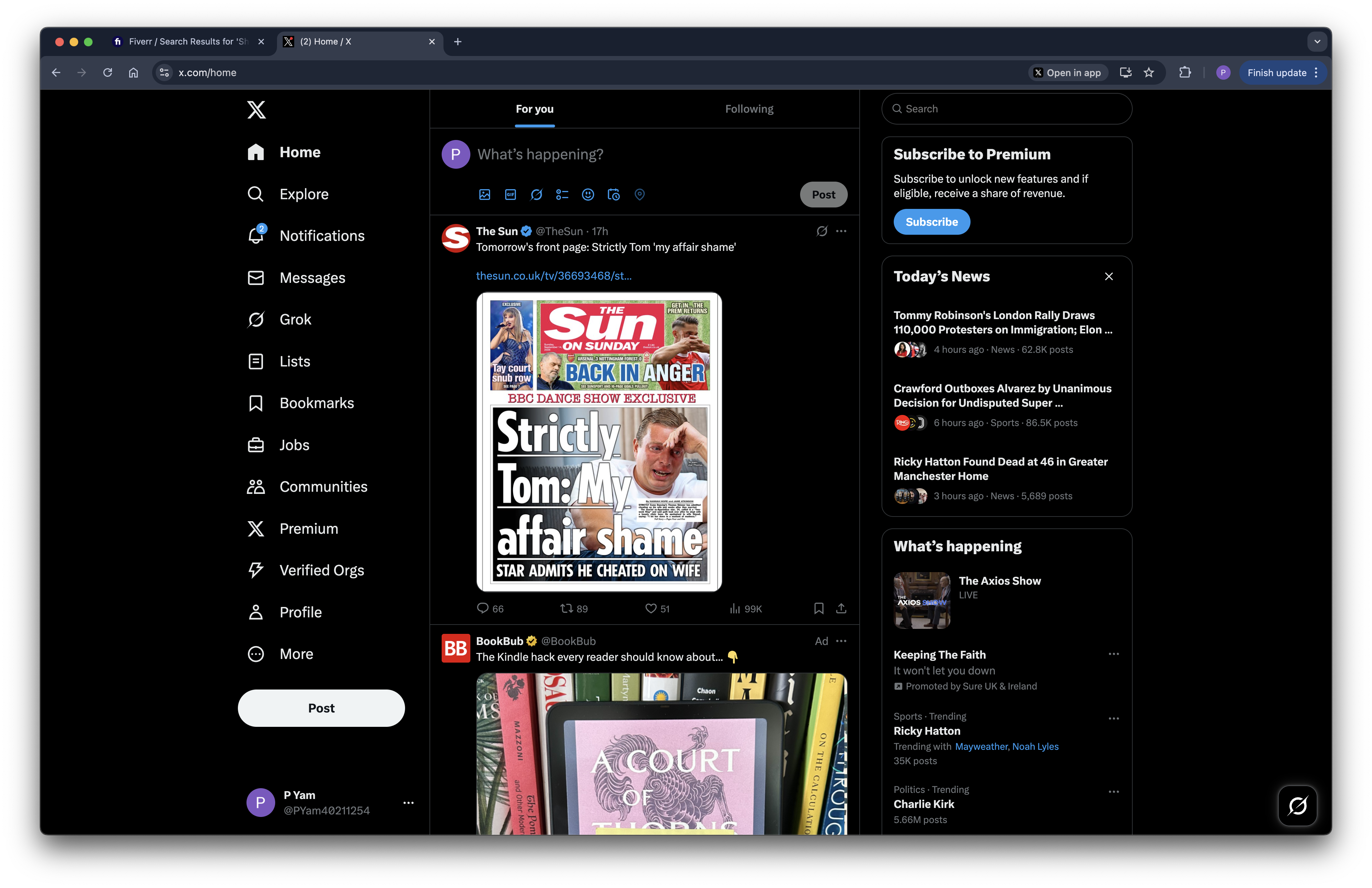The width and height of the screenshot is (1372, 888).
Task: Add a GIF to your post
Action: 510,195
